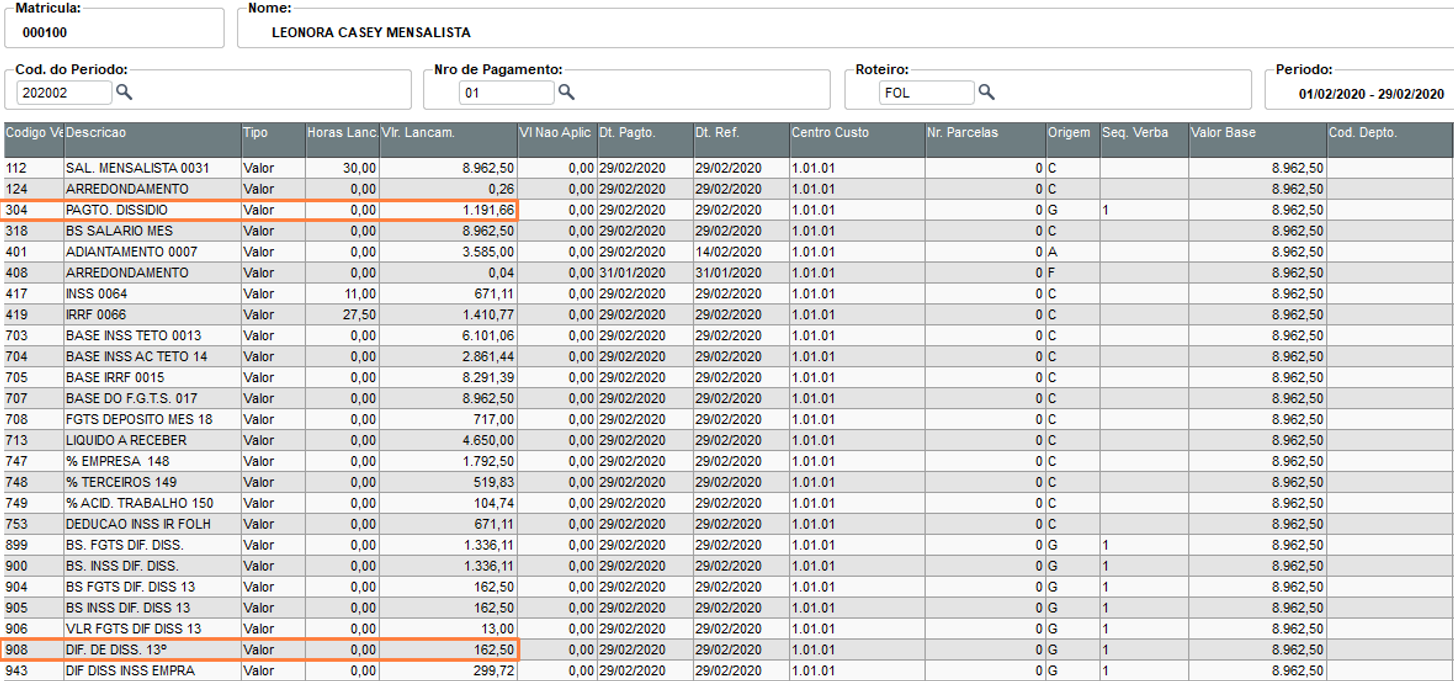Viewport: 1454px width, 681px height.
Task: Click hours value 30,00 in first row
Action: coord(360,168)
